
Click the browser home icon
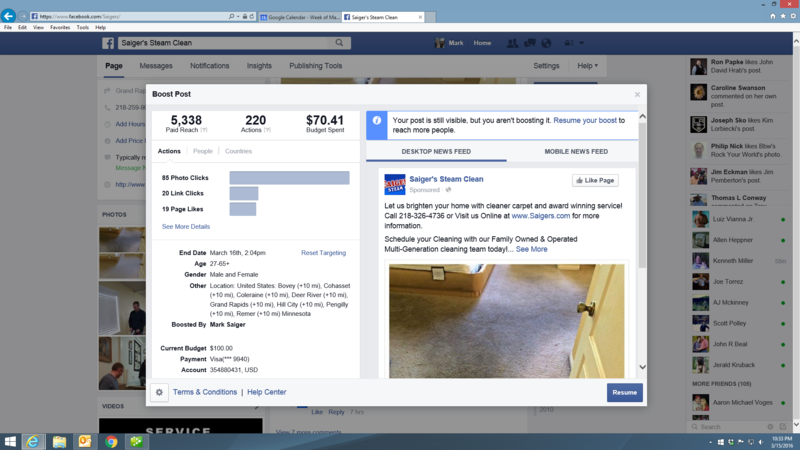tap(773, 16)
